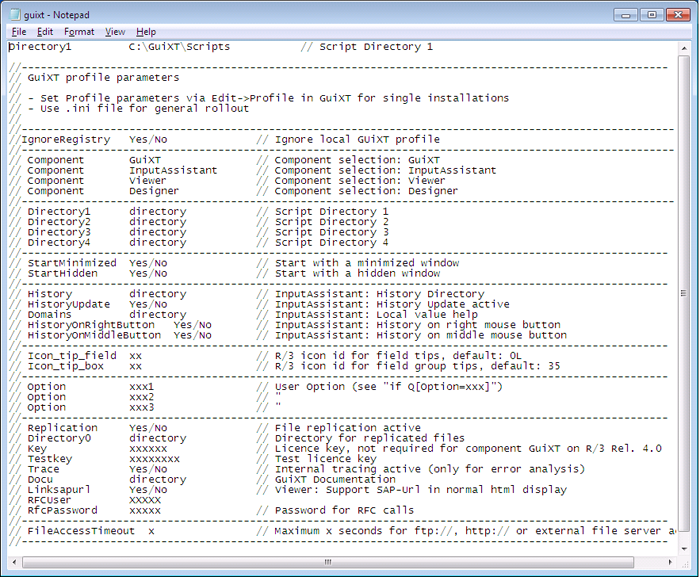700x577 pixels.
Task: Click 'Test licence key' comment
Action: tap(325, 459)
